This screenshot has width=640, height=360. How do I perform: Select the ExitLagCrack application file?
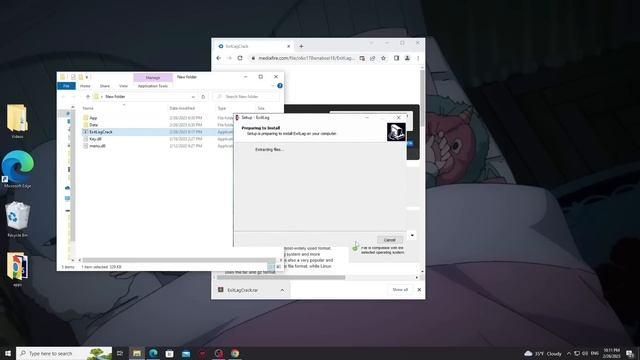click(101, 132)
